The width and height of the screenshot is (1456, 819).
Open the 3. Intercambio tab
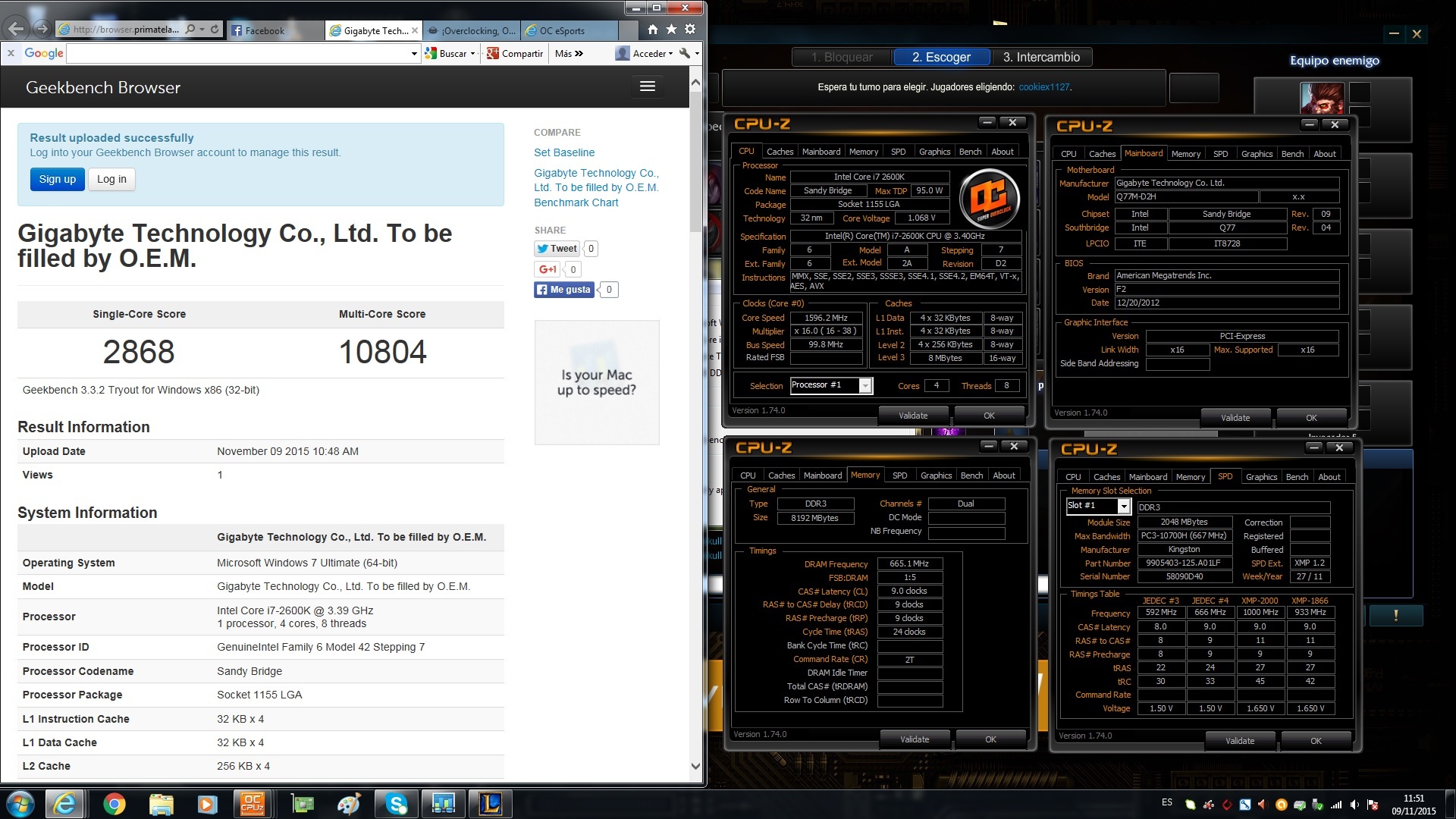(x=1041, y=57)
